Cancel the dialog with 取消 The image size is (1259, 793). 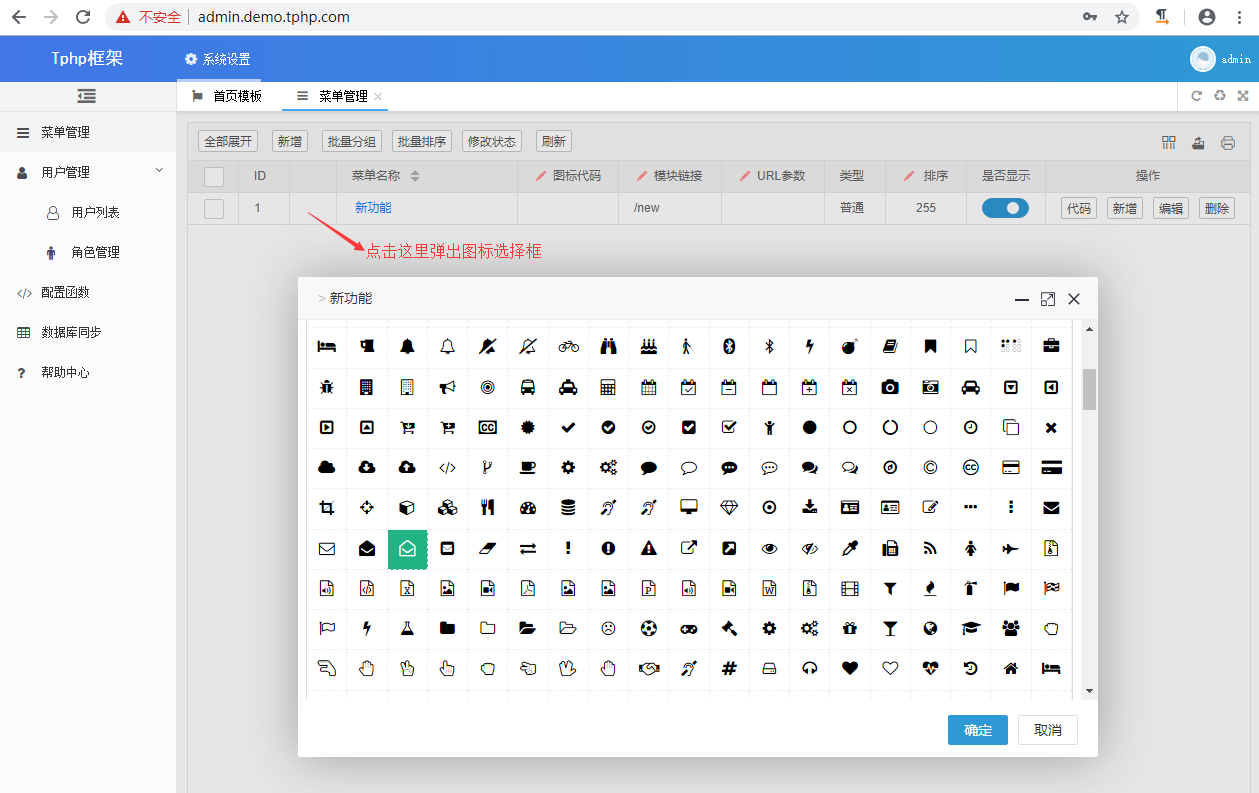point(1048,730)
